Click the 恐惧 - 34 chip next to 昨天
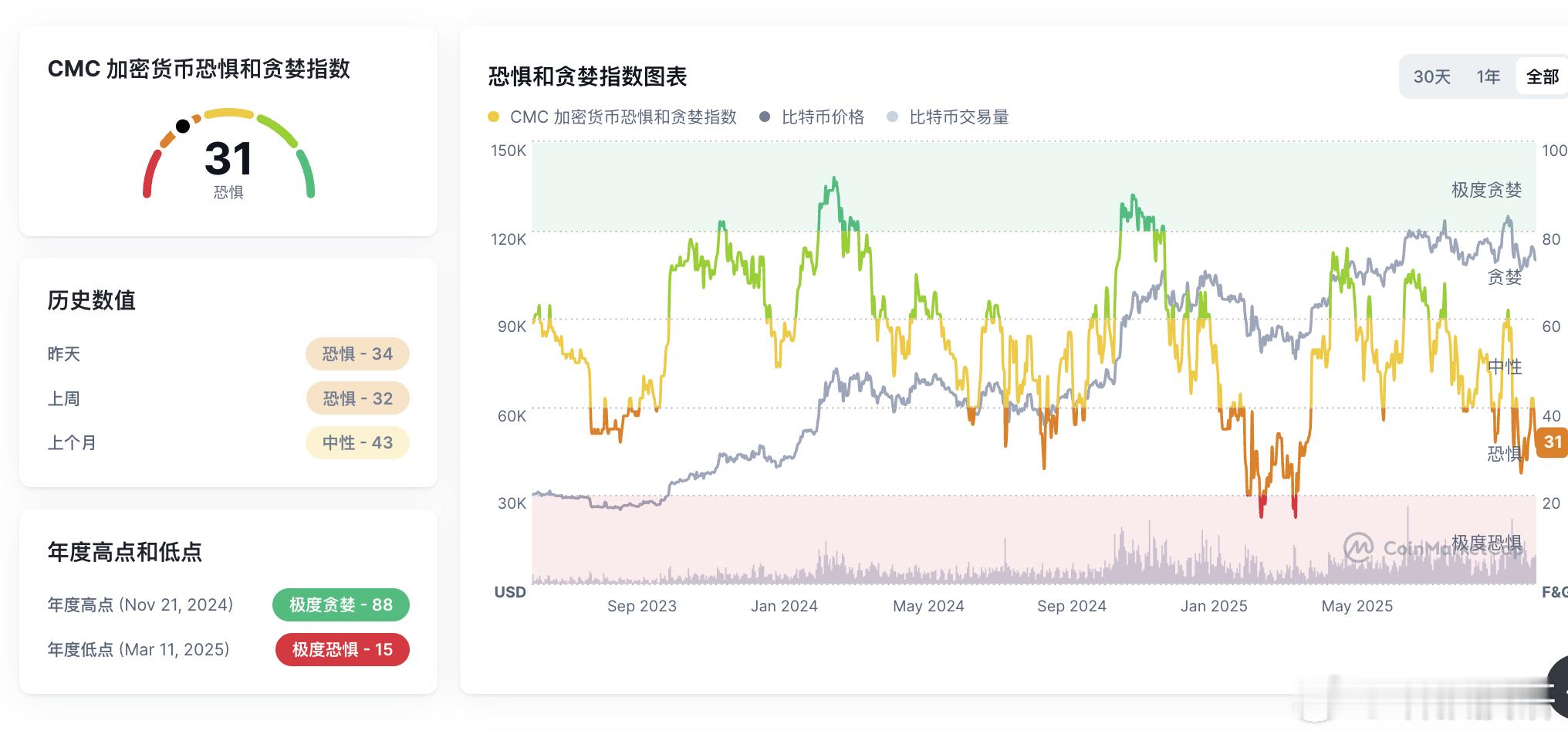 point(357,354)
